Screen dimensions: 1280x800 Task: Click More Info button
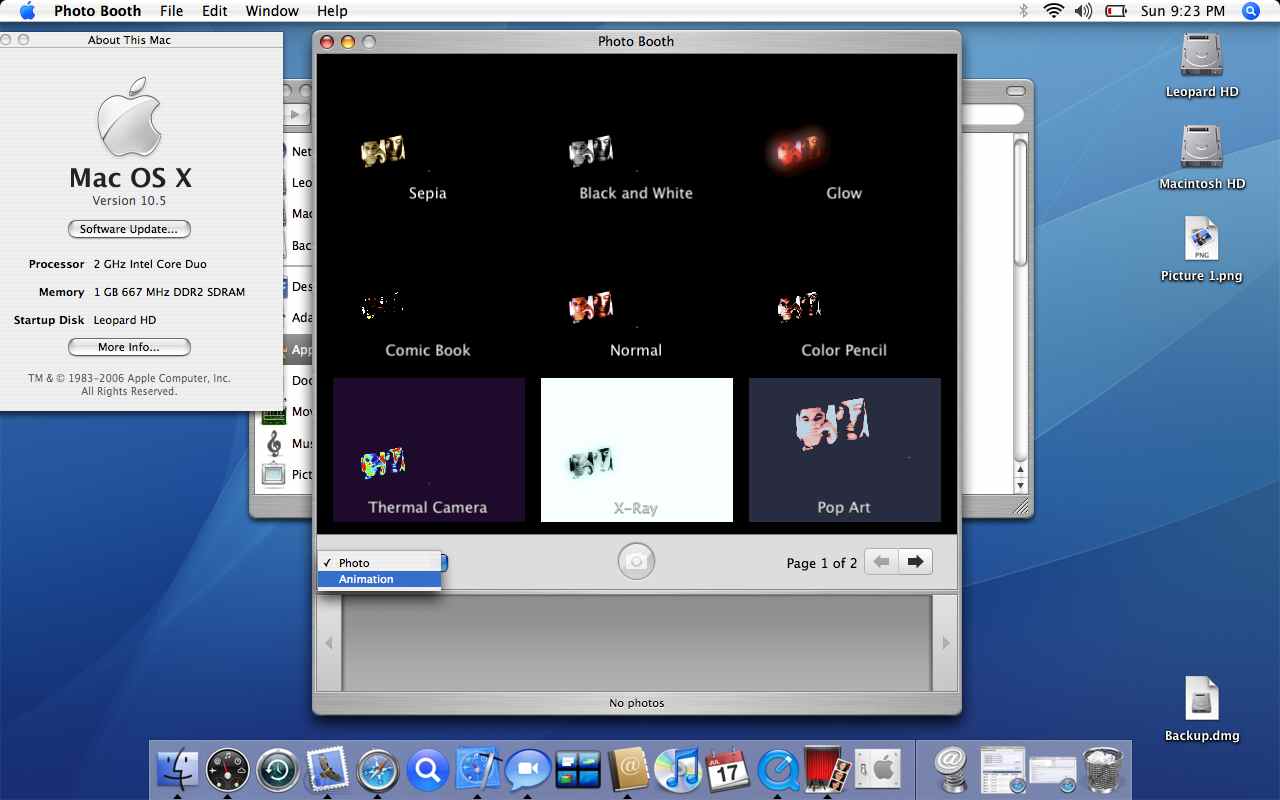pyautogui.click(x=129, y=347)
